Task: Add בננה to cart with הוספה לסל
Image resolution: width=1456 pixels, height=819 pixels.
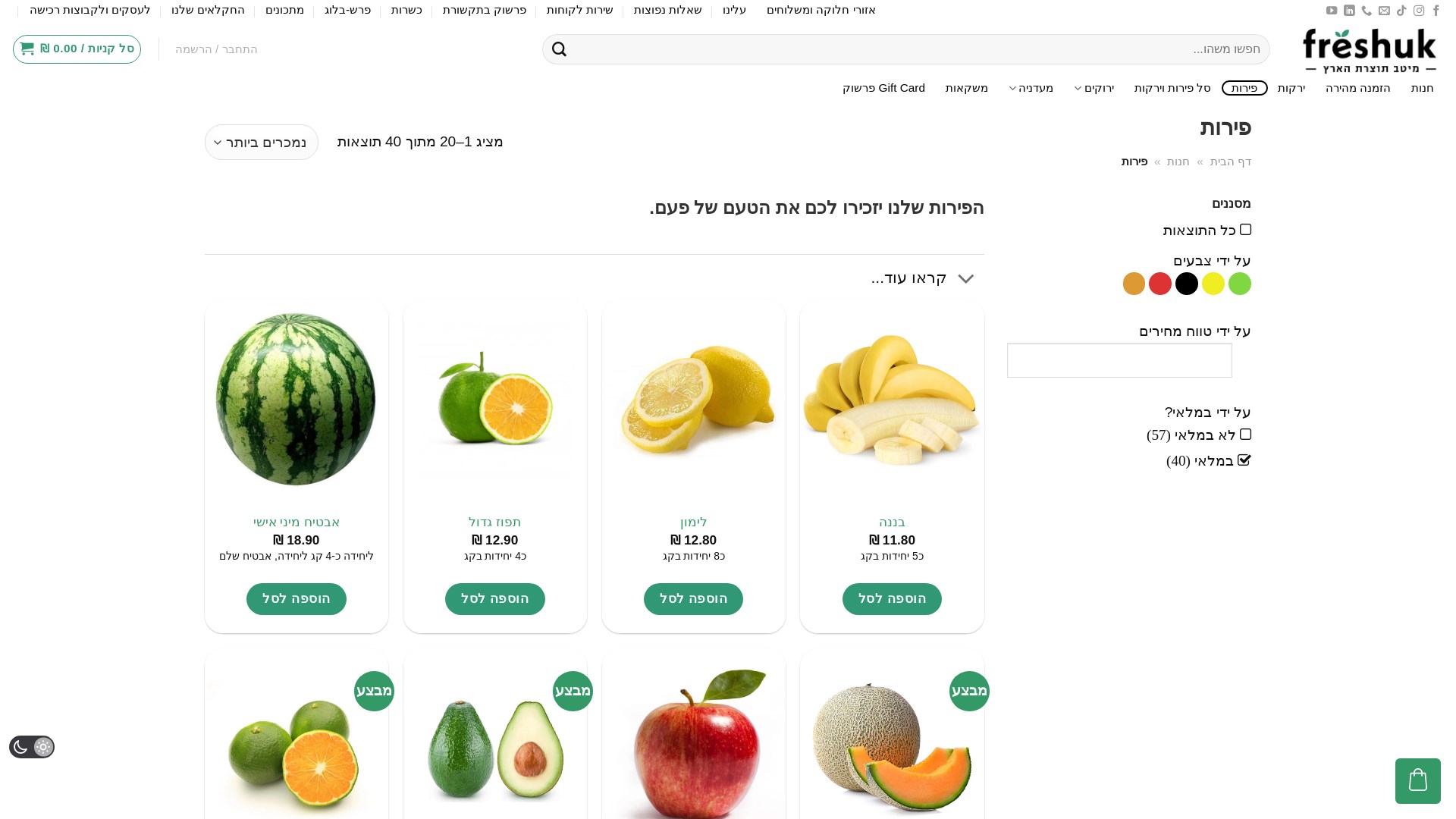Action: tap(892, 599)
